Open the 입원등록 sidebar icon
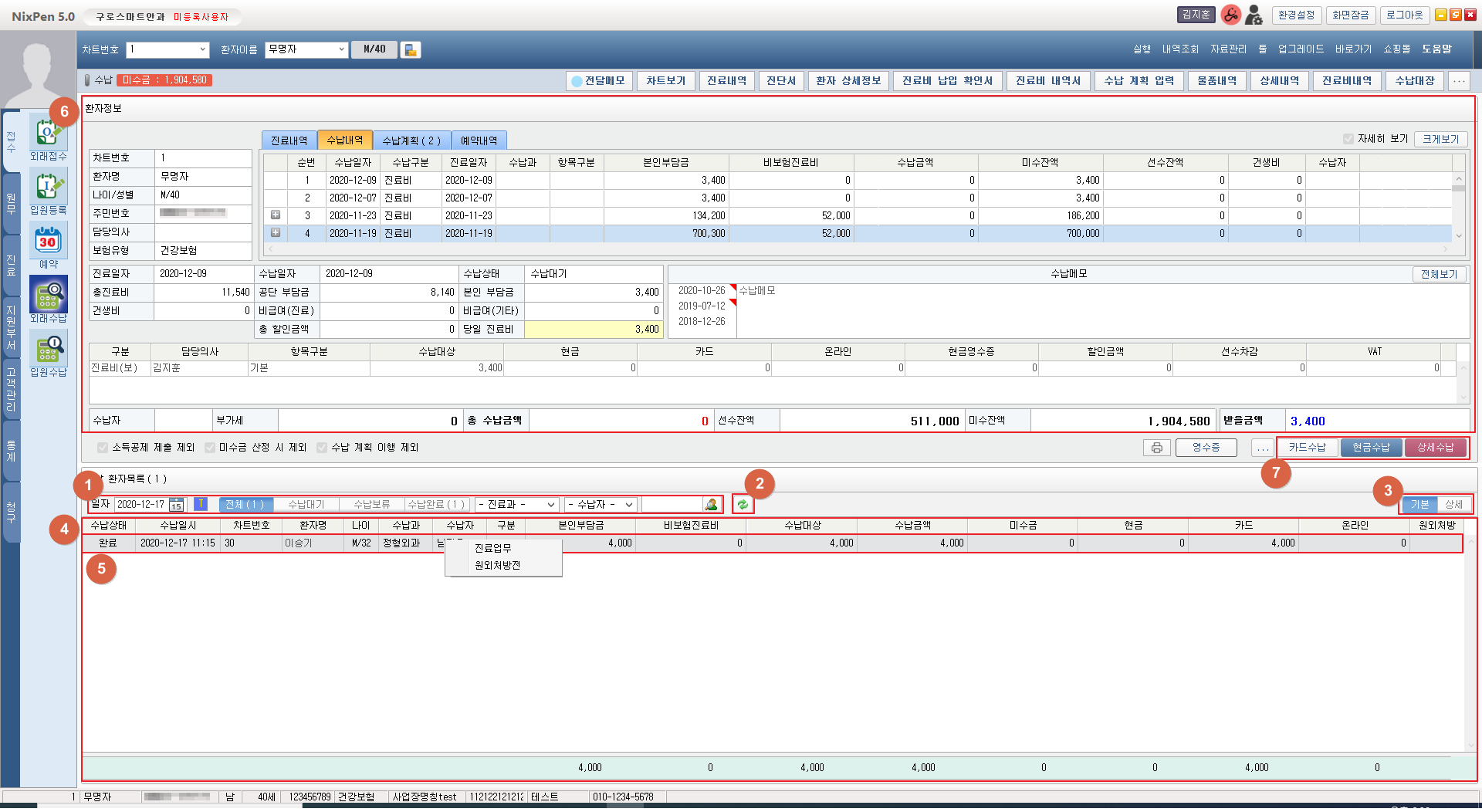The width and height of the screenshot is (1482, 812). click(x=48, y=188)
